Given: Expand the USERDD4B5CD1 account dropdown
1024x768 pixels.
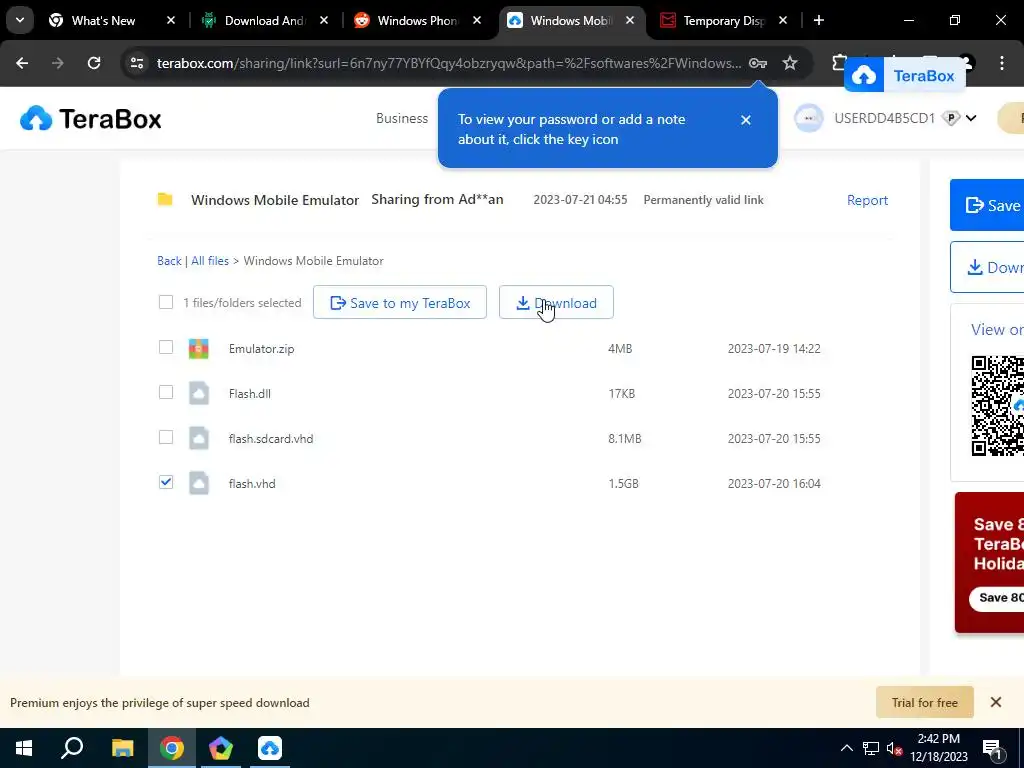Looking at the screenshot, I should 971,118.
